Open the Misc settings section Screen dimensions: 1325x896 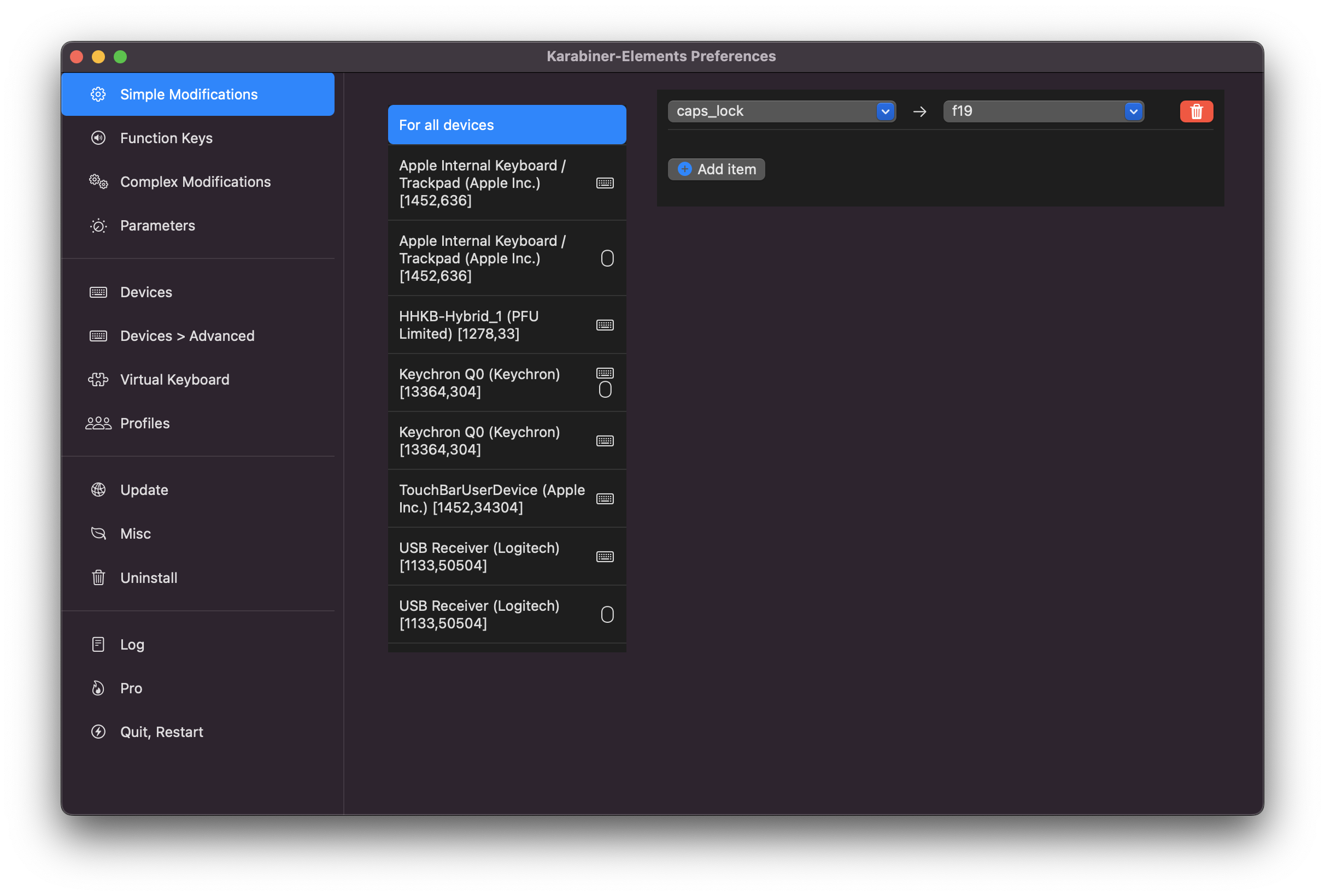[135, 534]
